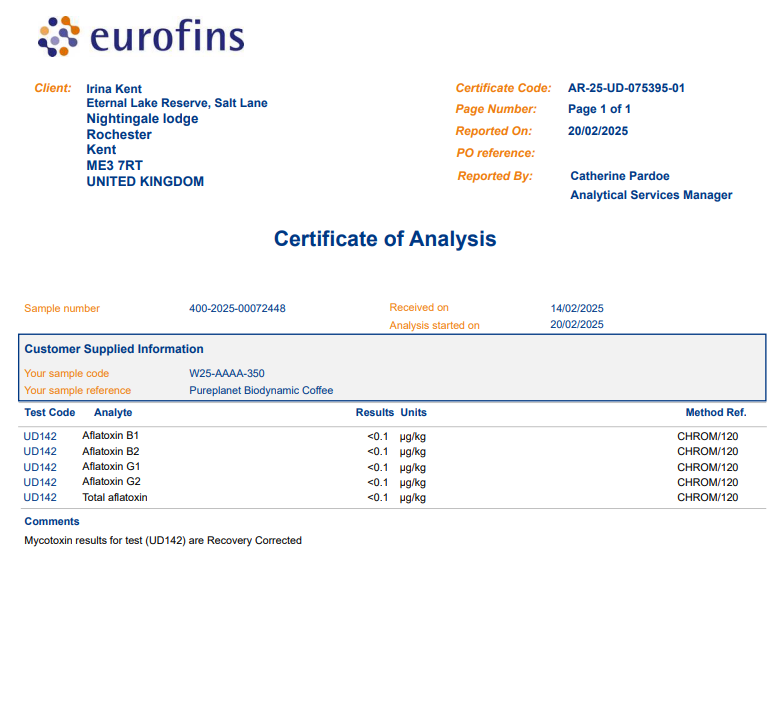Select certificate code AR-25-UD-075395-01
Image resolution: width=776 pixels, height=708 pixels.
pos(626,88)
